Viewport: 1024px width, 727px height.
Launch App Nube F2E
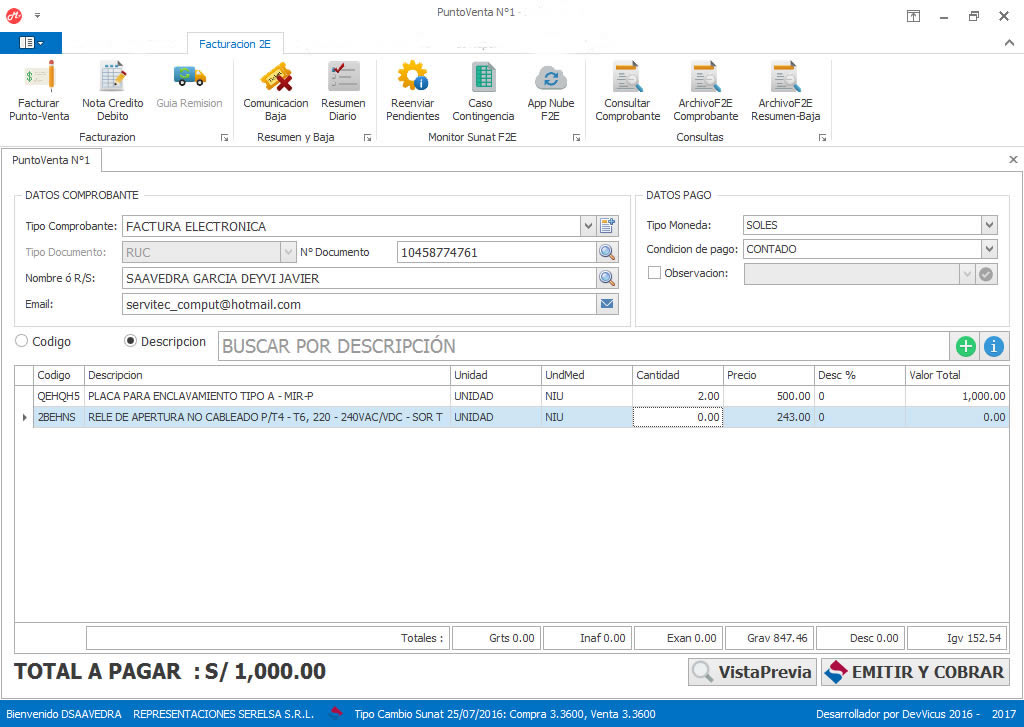(551, 91)
